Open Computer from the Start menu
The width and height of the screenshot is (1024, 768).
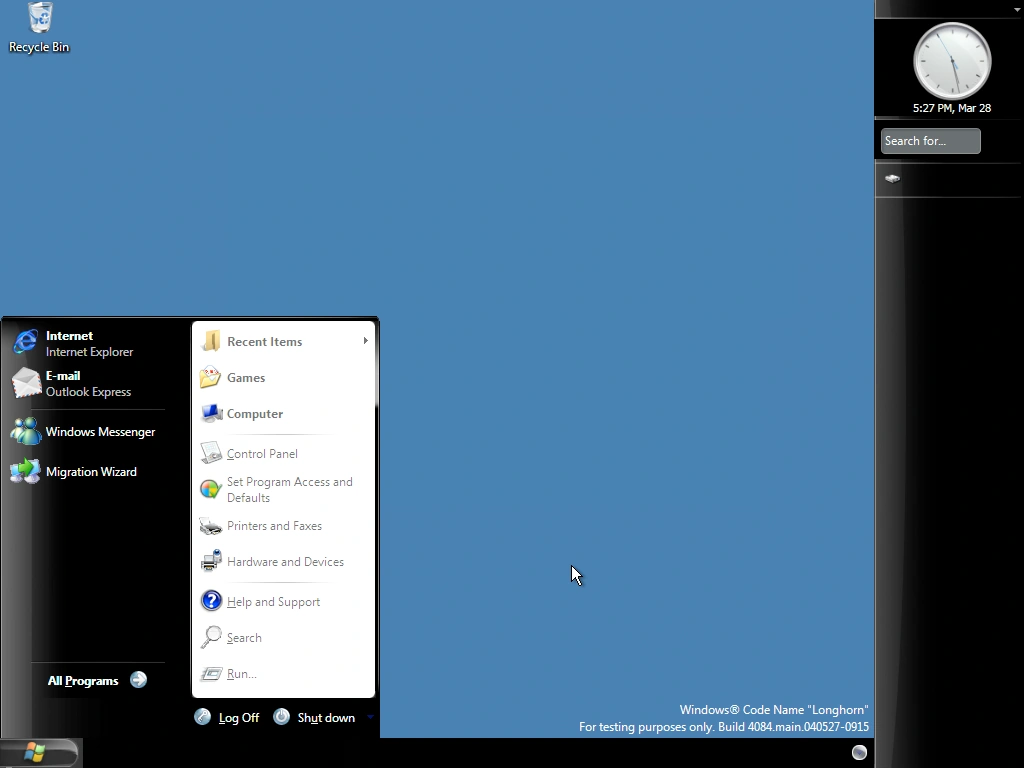(x=254, y=413)
